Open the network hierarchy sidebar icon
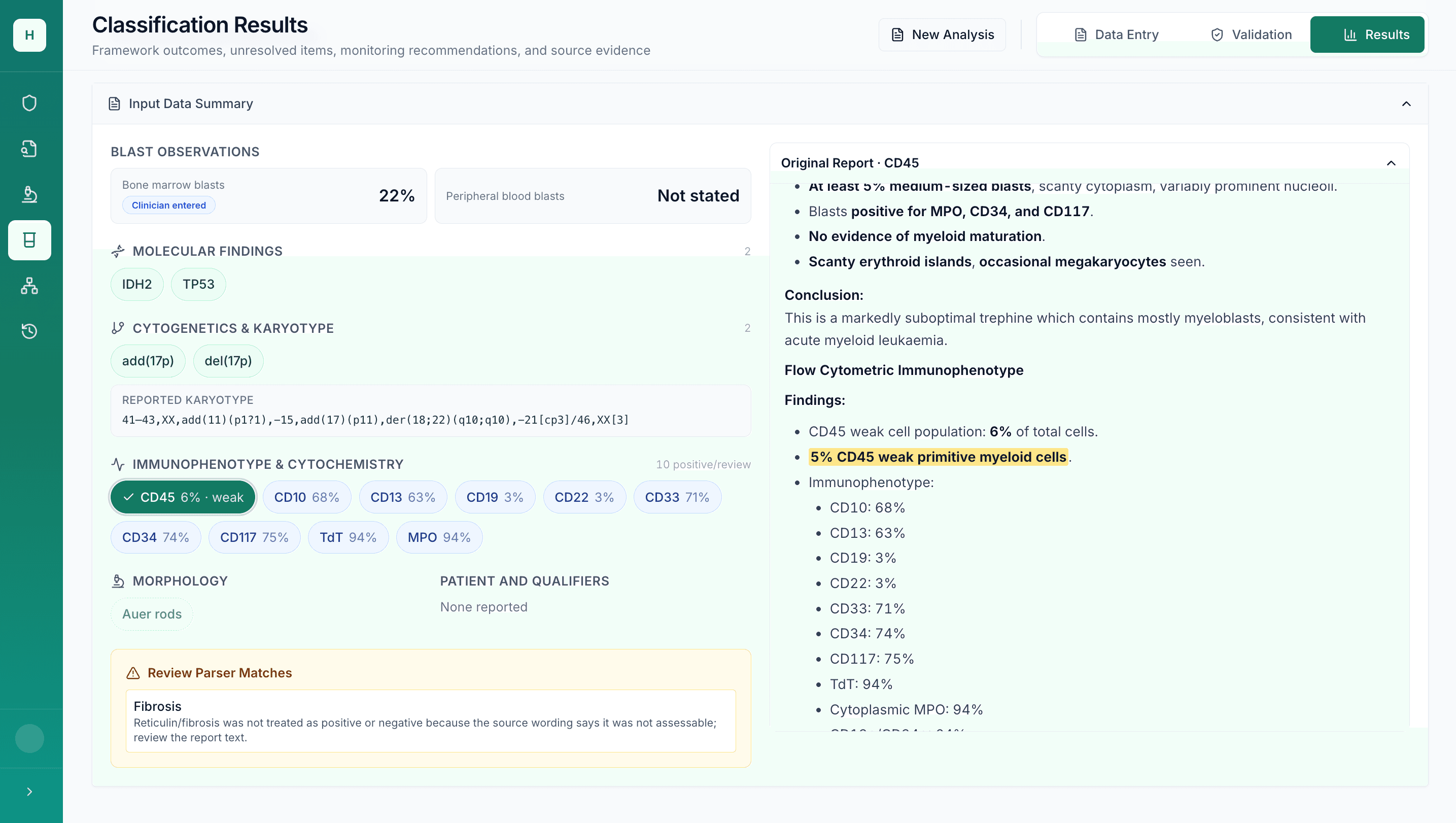The height and width of the screenshot is (823, 1456). click(x=29, y=286)
